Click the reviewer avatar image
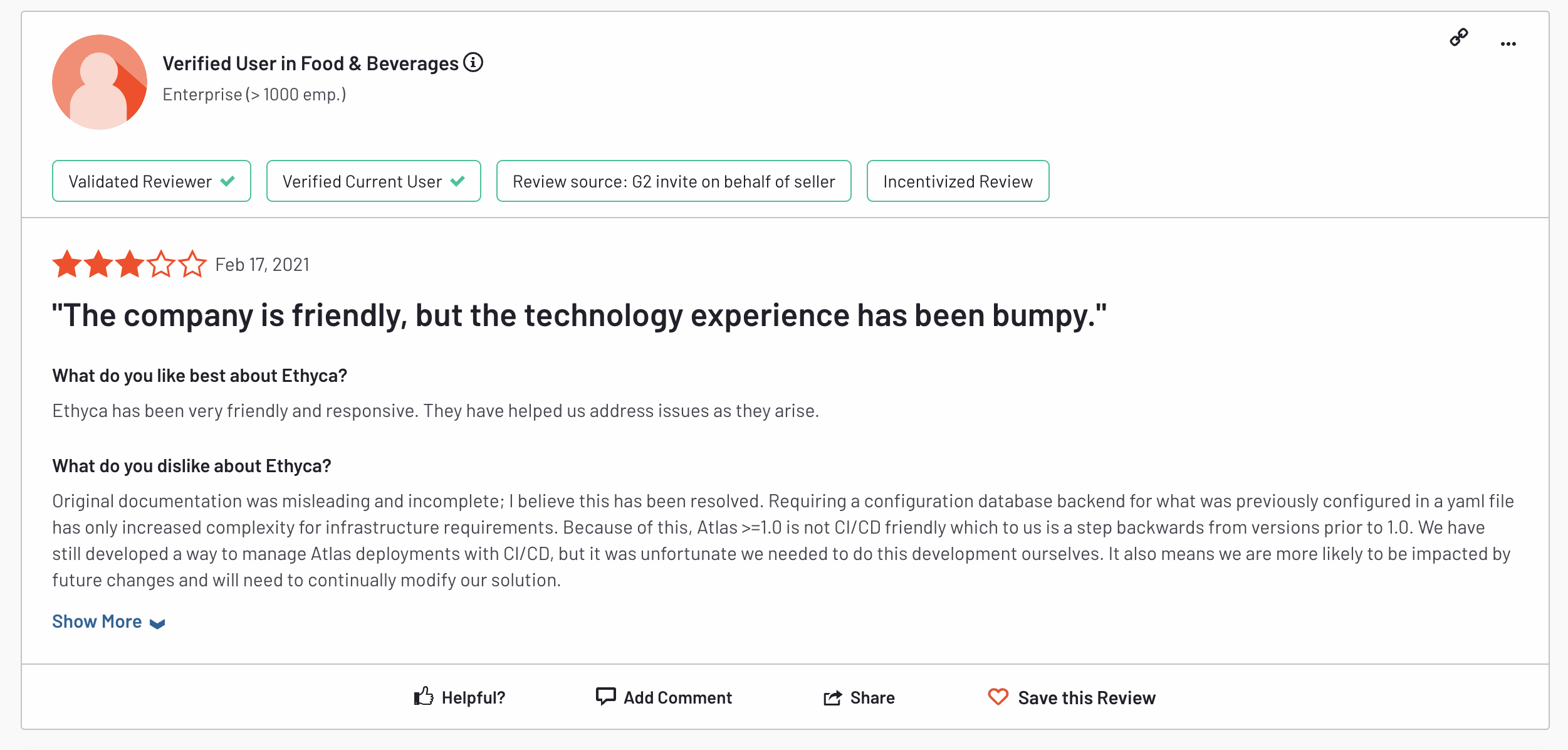Screen dimensions: 1568x750 coord(100,82)
